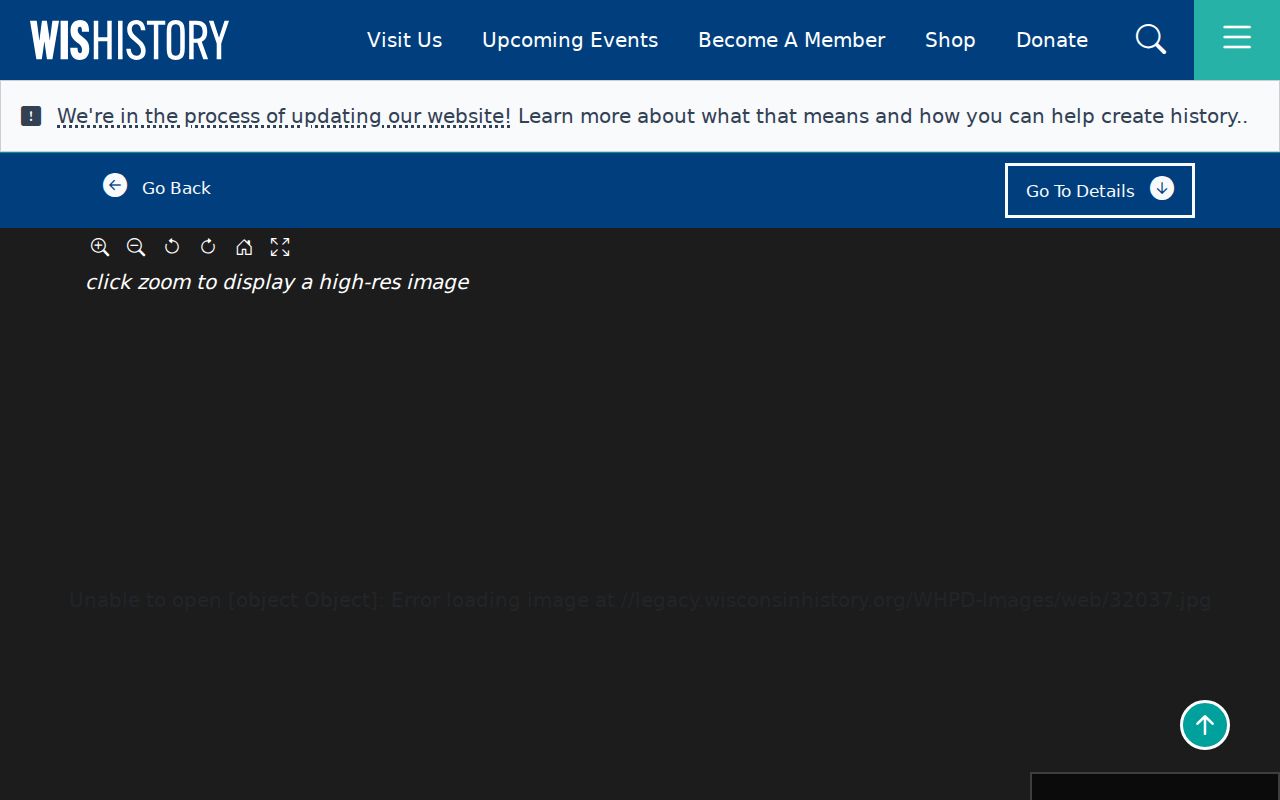1280x800 pixels.
Task: Click the Go Back arrow icon
Action: 115,185
